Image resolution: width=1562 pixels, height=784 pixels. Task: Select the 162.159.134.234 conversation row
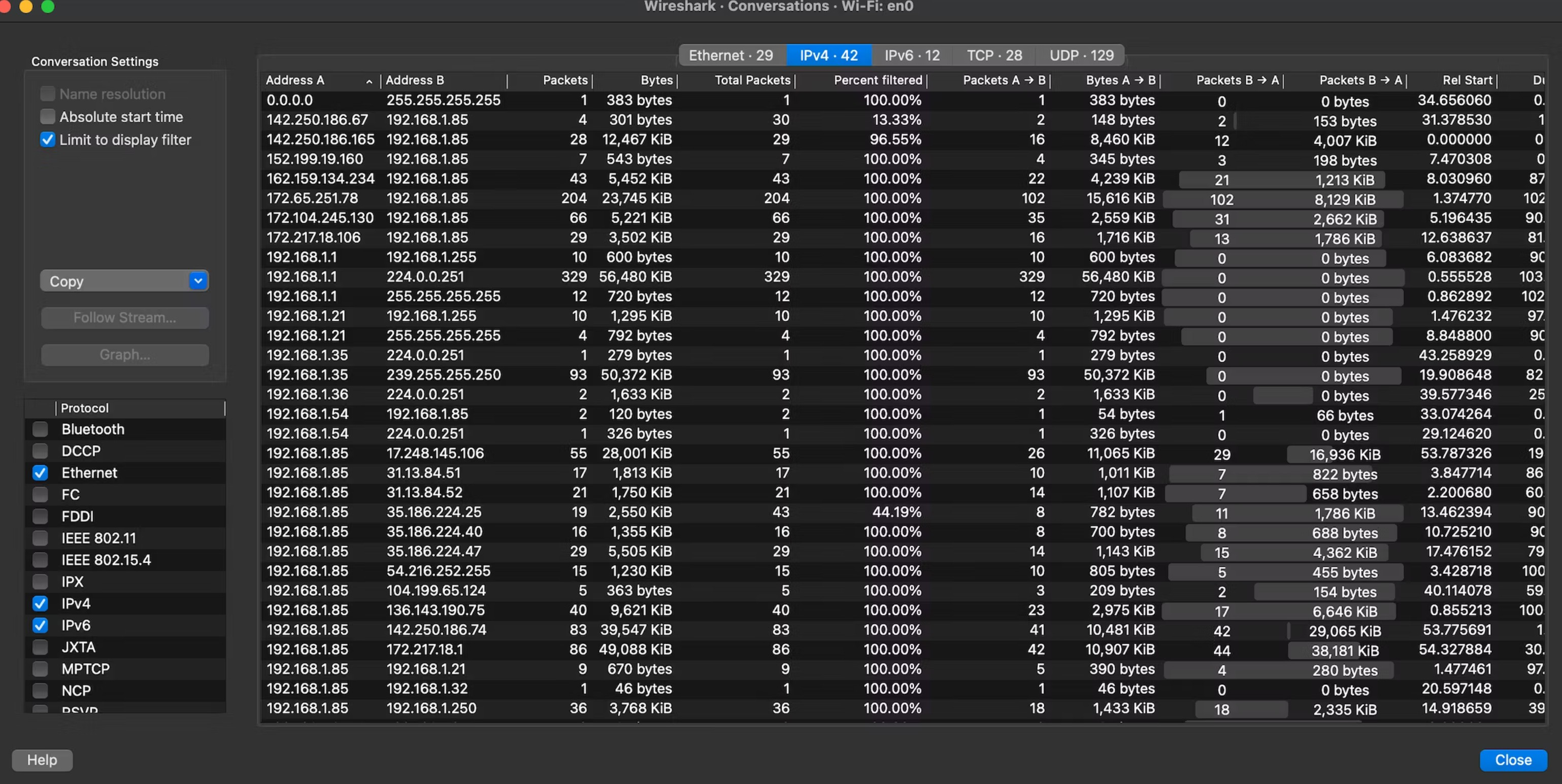(904, 179)
